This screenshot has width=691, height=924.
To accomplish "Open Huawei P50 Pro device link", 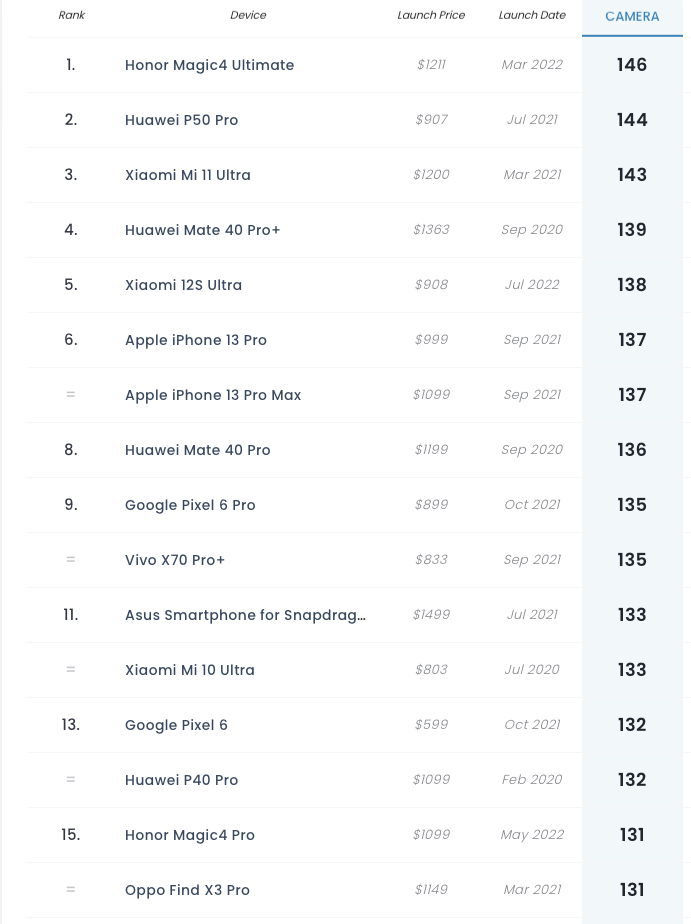I will pyautogui.click(x=181, y=120).
